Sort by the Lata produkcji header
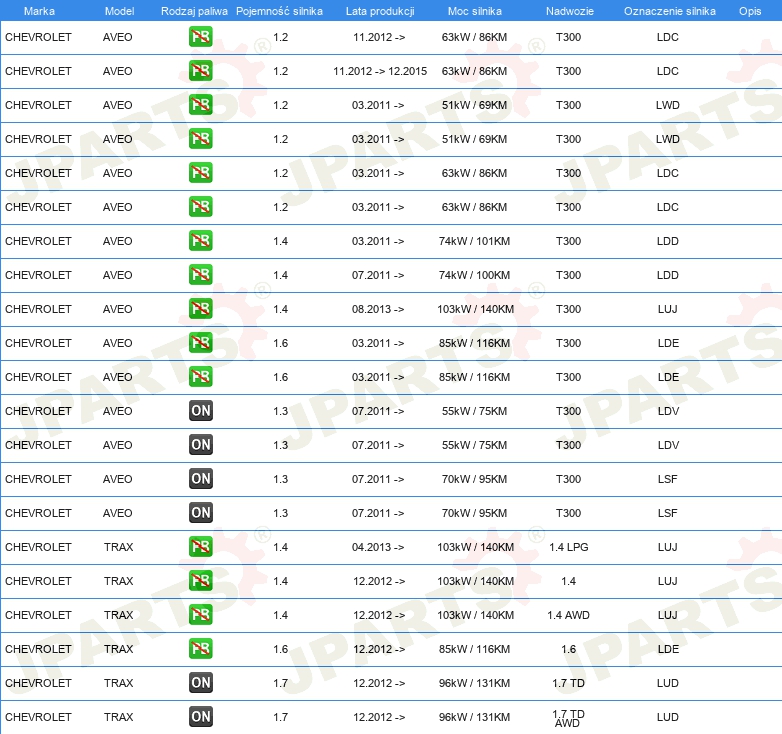Screen dimensions: 782x734 pyautogui.click(x=378, y=10)
